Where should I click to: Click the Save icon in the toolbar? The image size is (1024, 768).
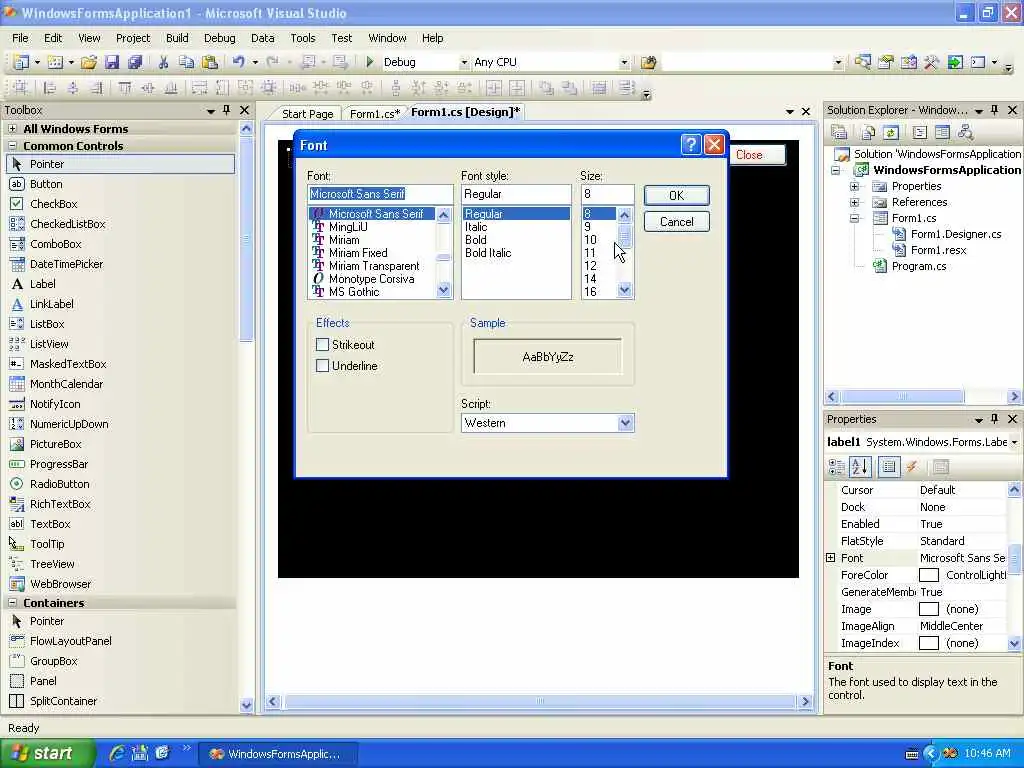112,62
